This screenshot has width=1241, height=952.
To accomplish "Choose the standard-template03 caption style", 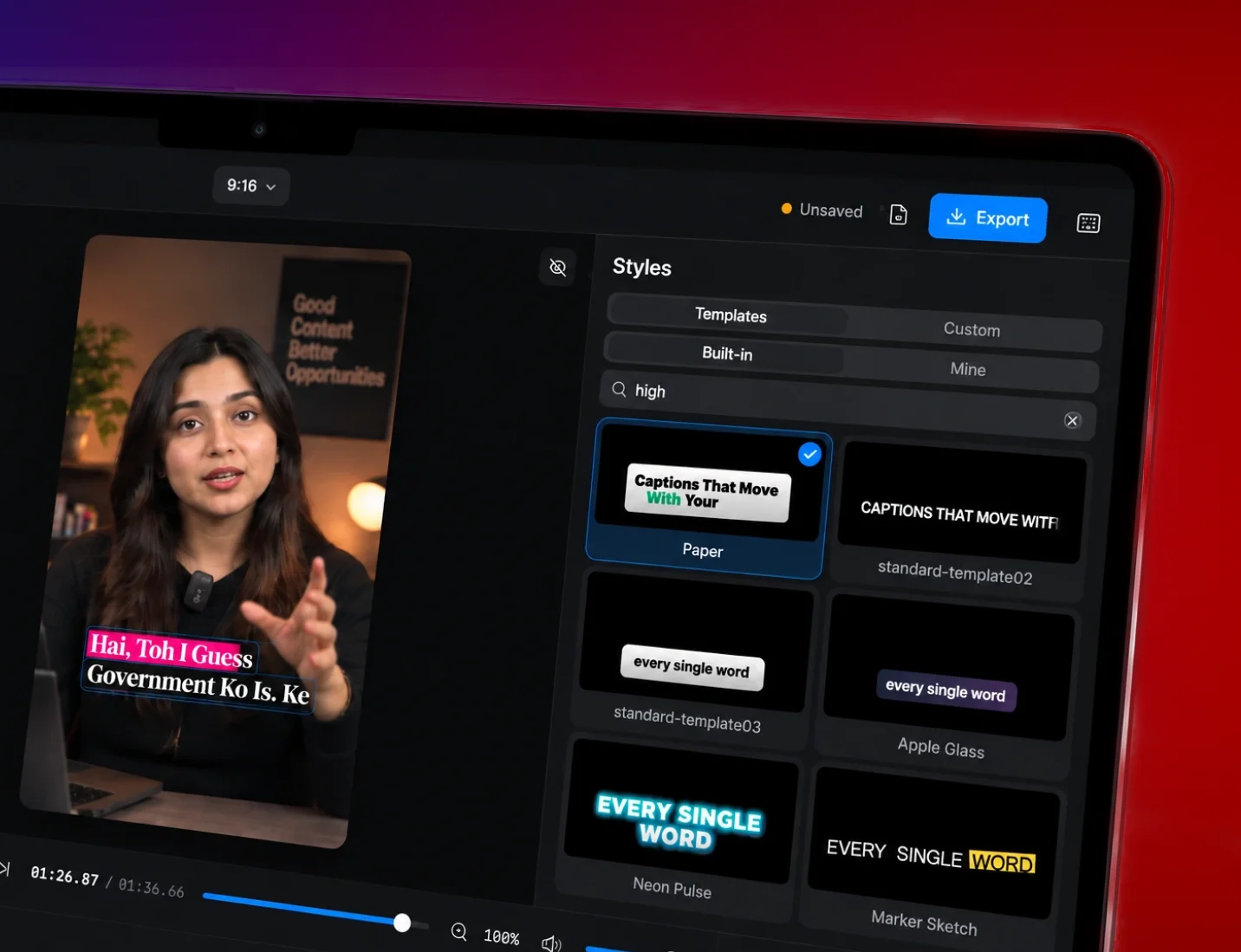I will [x=692, y=657].
